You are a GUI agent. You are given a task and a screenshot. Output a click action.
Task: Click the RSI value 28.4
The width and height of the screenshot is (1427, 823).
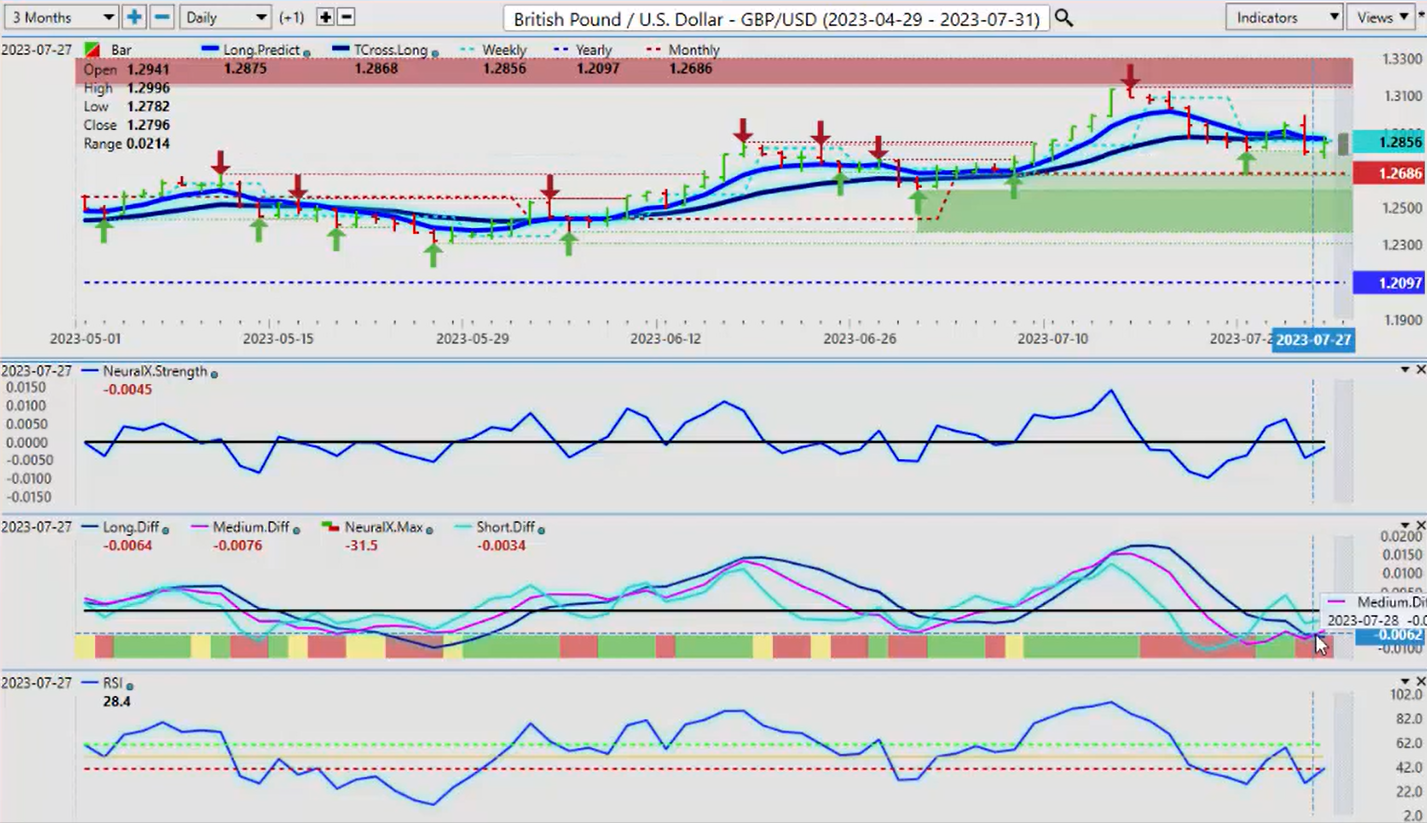(116, 702)
